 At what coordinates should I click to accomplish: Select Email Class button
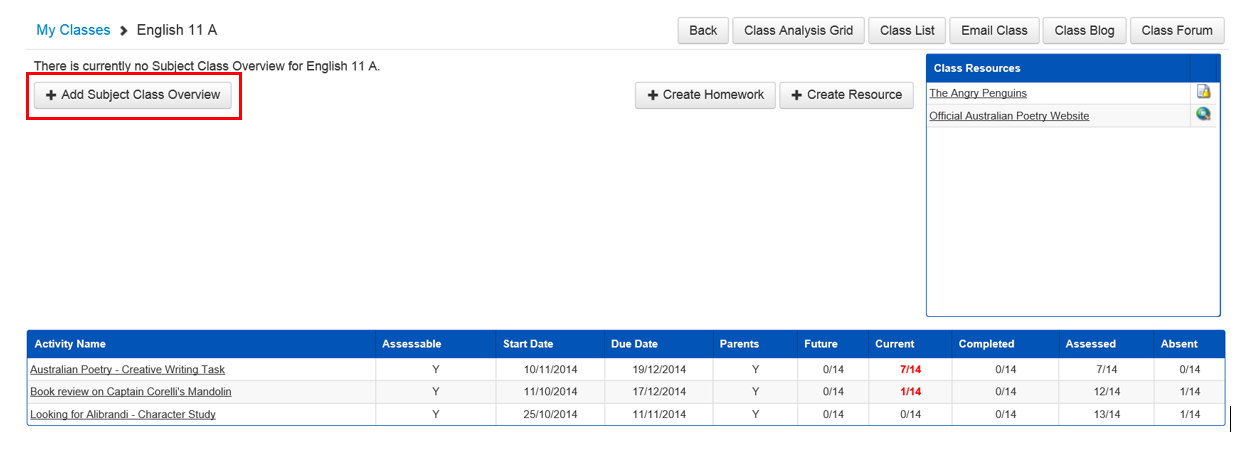pos(994,30)
